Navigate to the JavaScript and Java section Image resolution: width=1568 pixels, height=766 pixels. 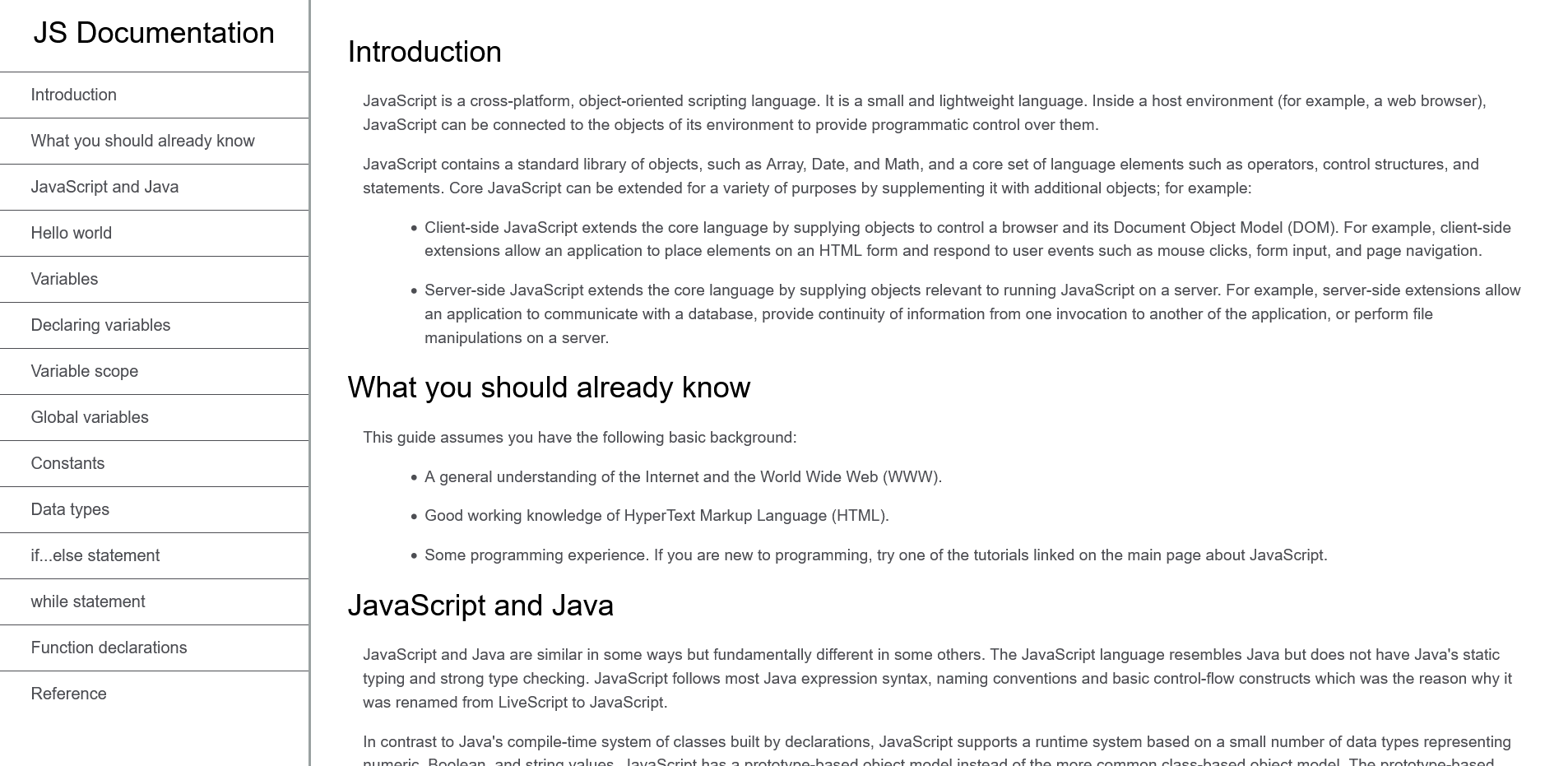coord(104,187)
